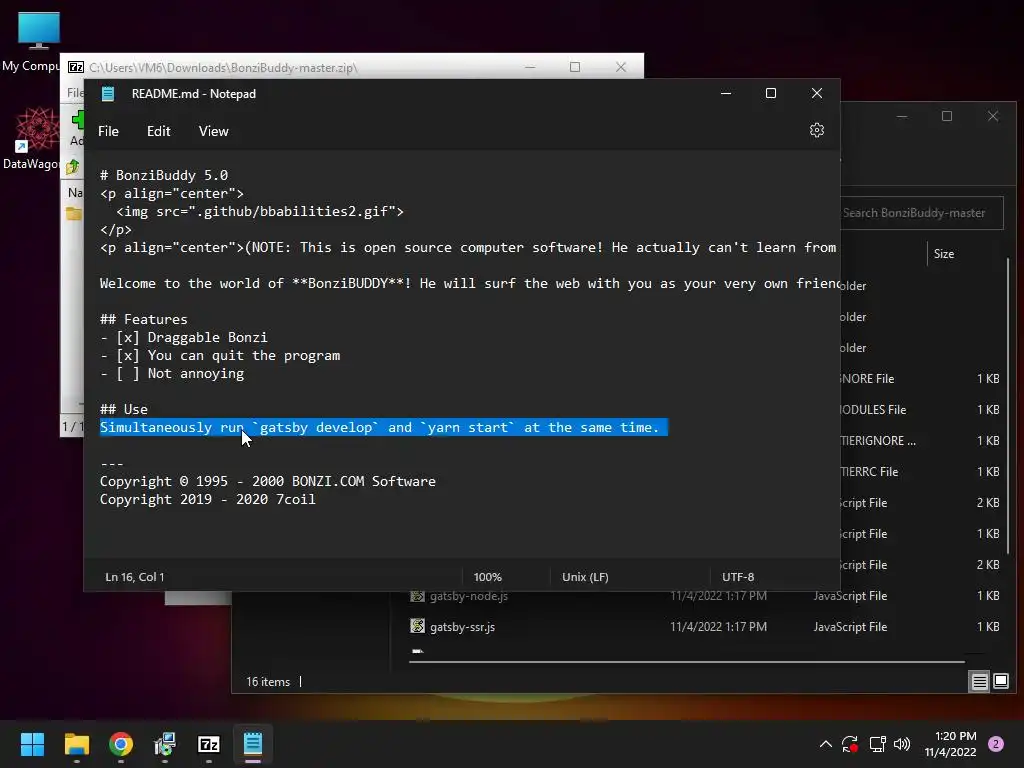
Task: Click the 7-Zip Add green plus icon
Action: 78,120
